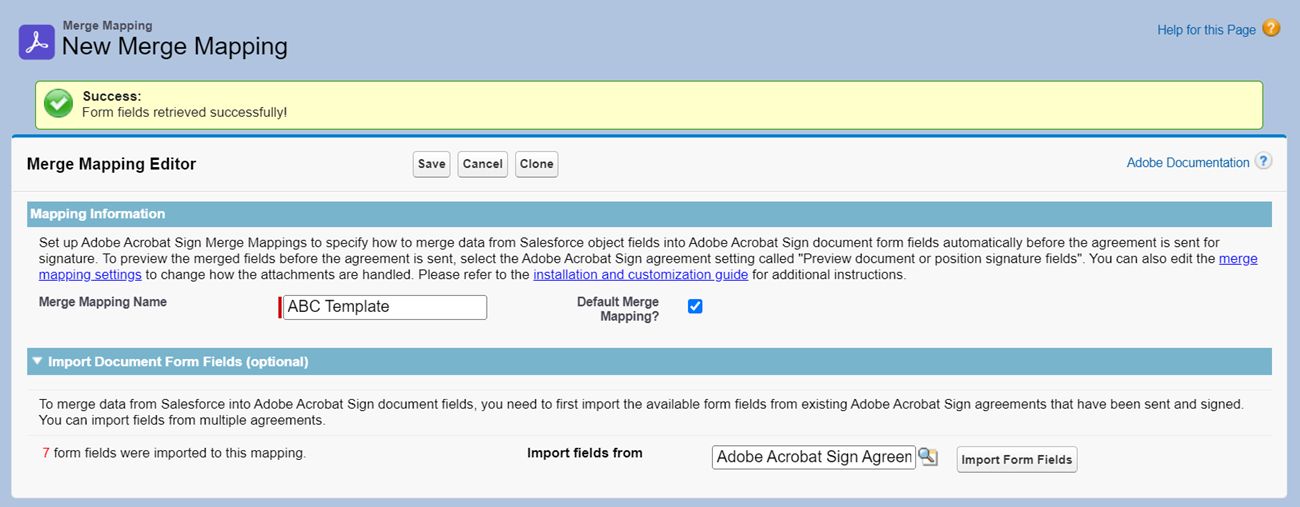Screen dimensions: 1300x507
Task: Save the merge mapping
Action: pos(432,164)
